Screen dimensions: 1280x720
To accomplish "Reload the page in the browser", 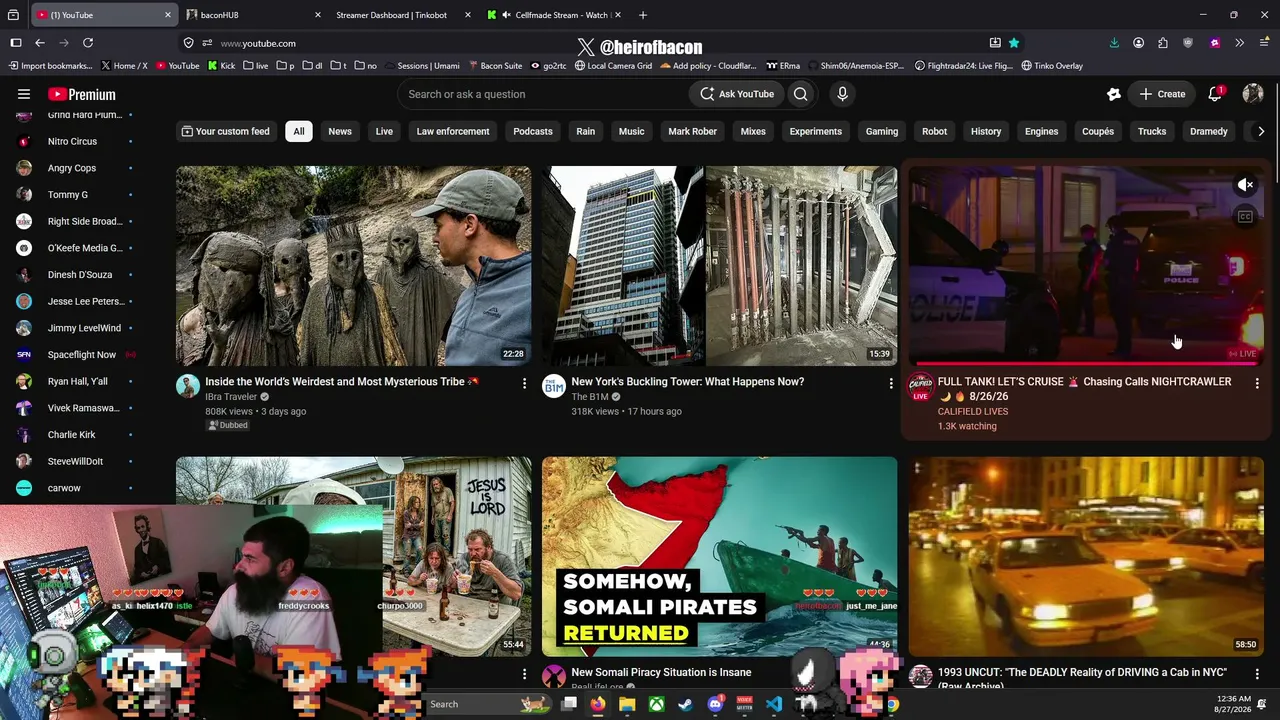I will point(88,43).
